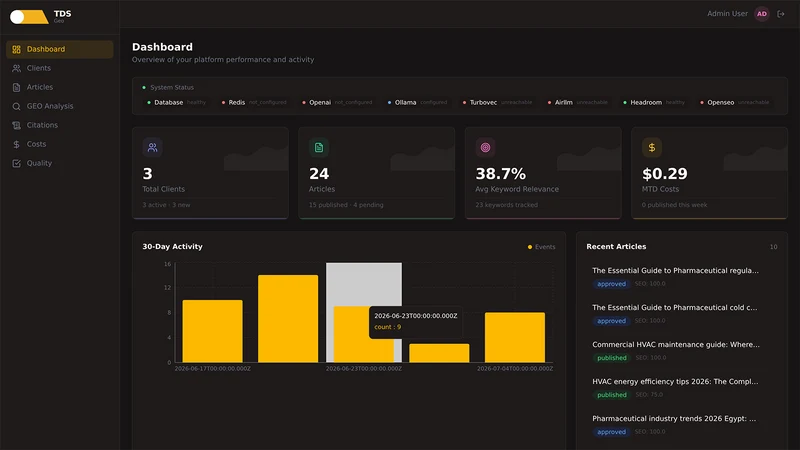Screen dimensions: 800x450
Task: Click the 3 Total Clients value
Action: pyautogui.click(x=147, y=174)
